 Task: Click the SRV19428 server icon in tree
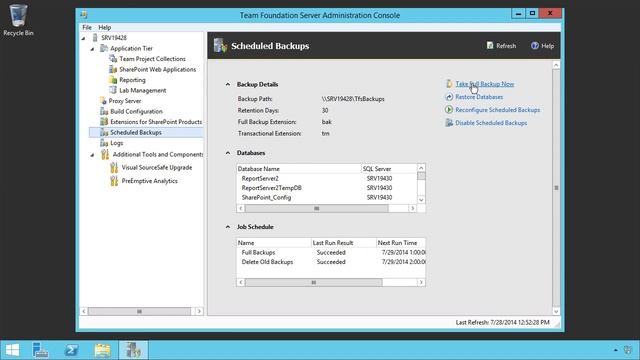[x=95, y=38]
